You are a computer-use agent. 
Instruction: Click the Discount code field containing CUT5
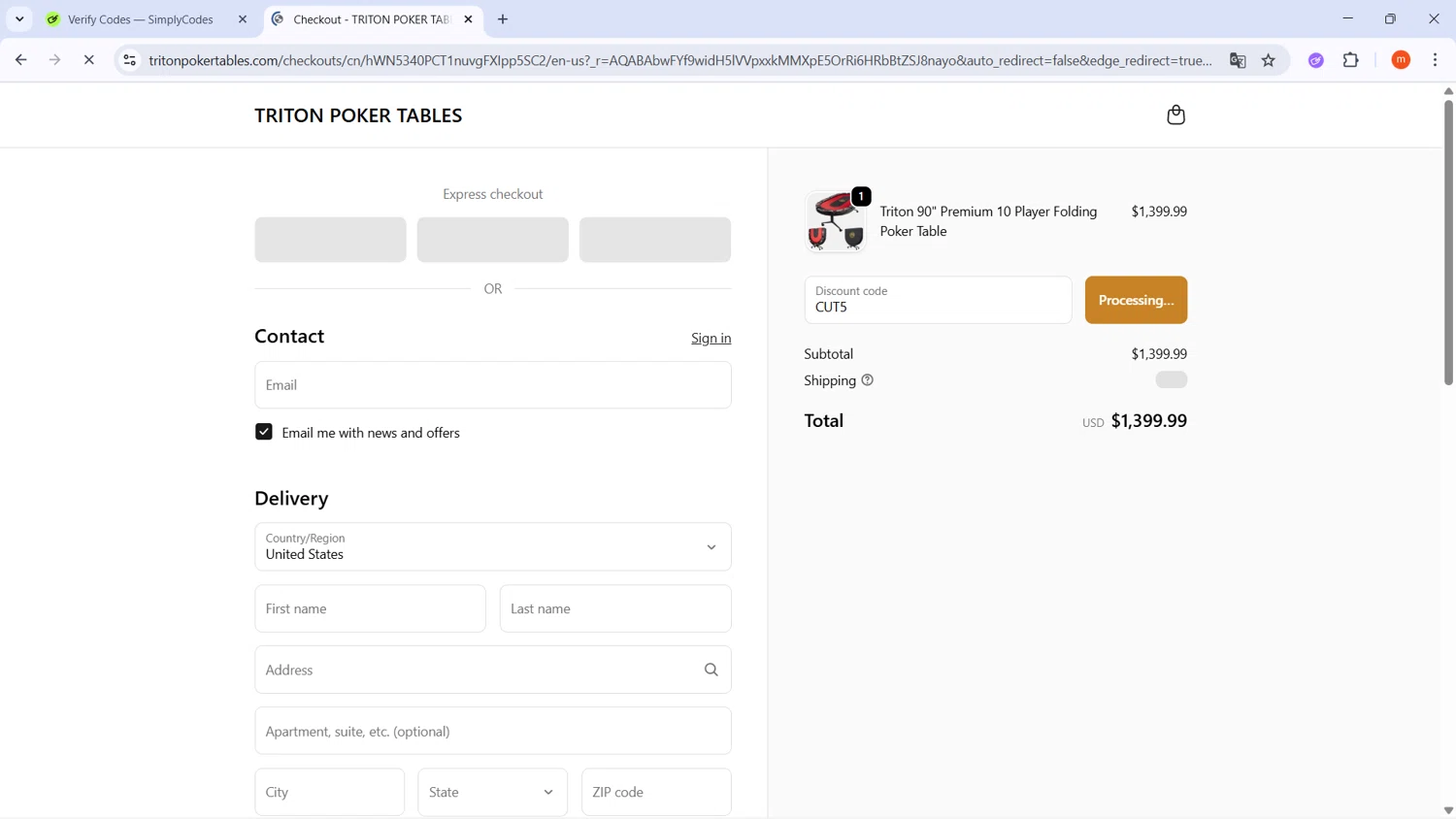click(x=938, y=300)
